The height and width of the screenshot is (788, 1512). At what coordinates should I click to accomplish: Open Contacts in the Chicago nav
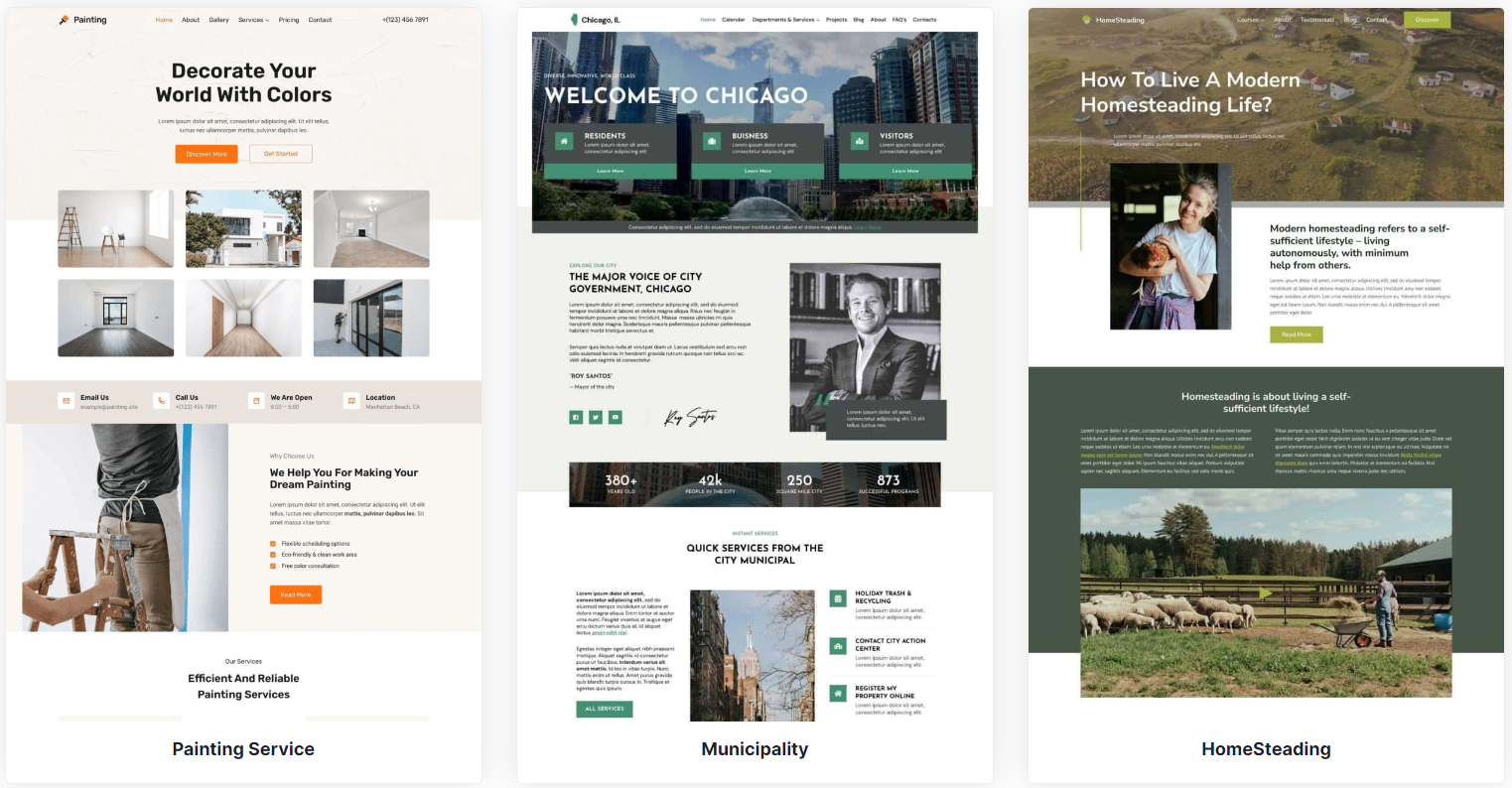924,20
